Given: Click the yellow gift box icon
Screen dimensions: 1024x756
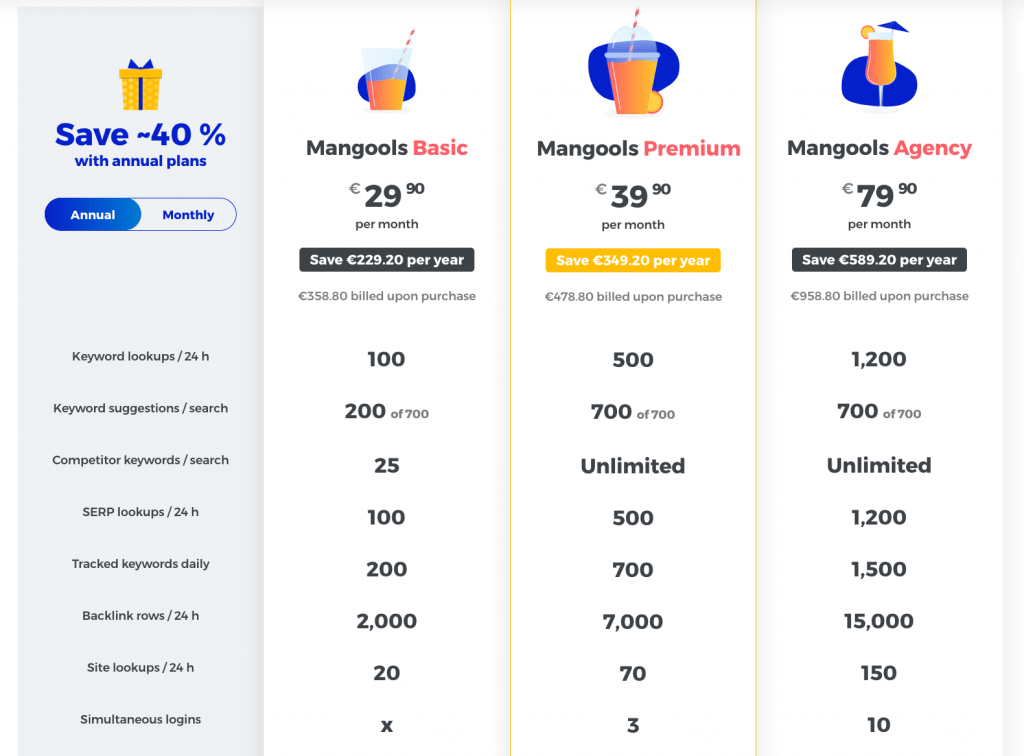Looking at the screenshot, I should coord(140,85).
